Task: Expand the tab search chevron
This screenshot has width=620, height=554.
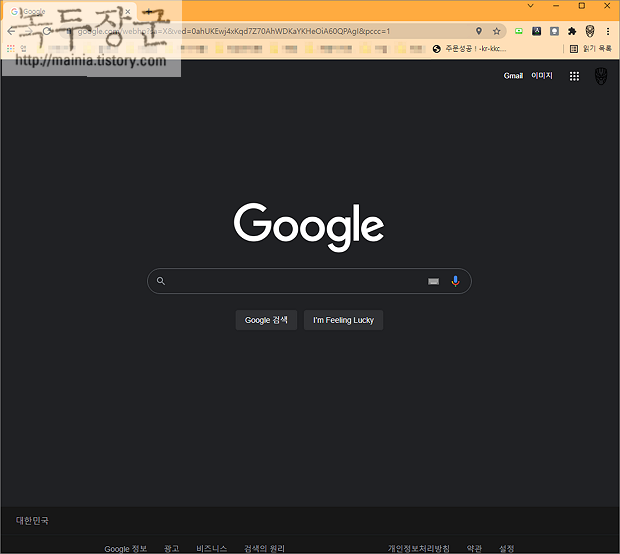Action: click(x=531, y=6)
